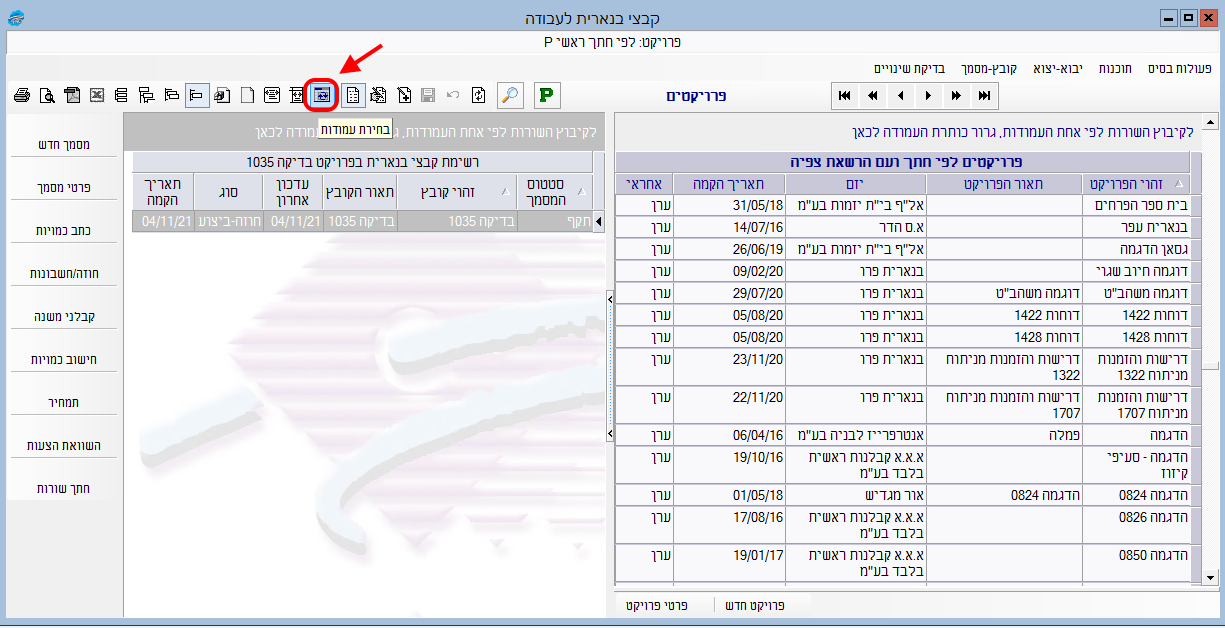Jump to the first record with navigator

[845, 96]
